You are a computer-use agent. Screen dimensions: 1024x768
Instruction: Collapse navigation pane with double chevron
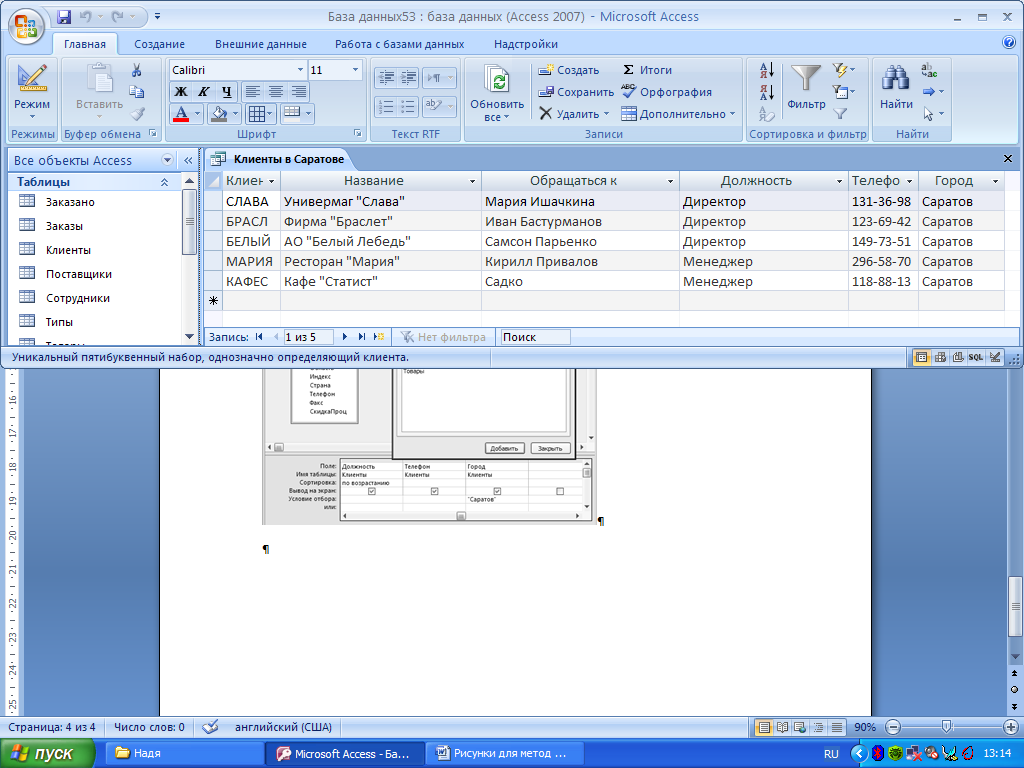[188, 160]
